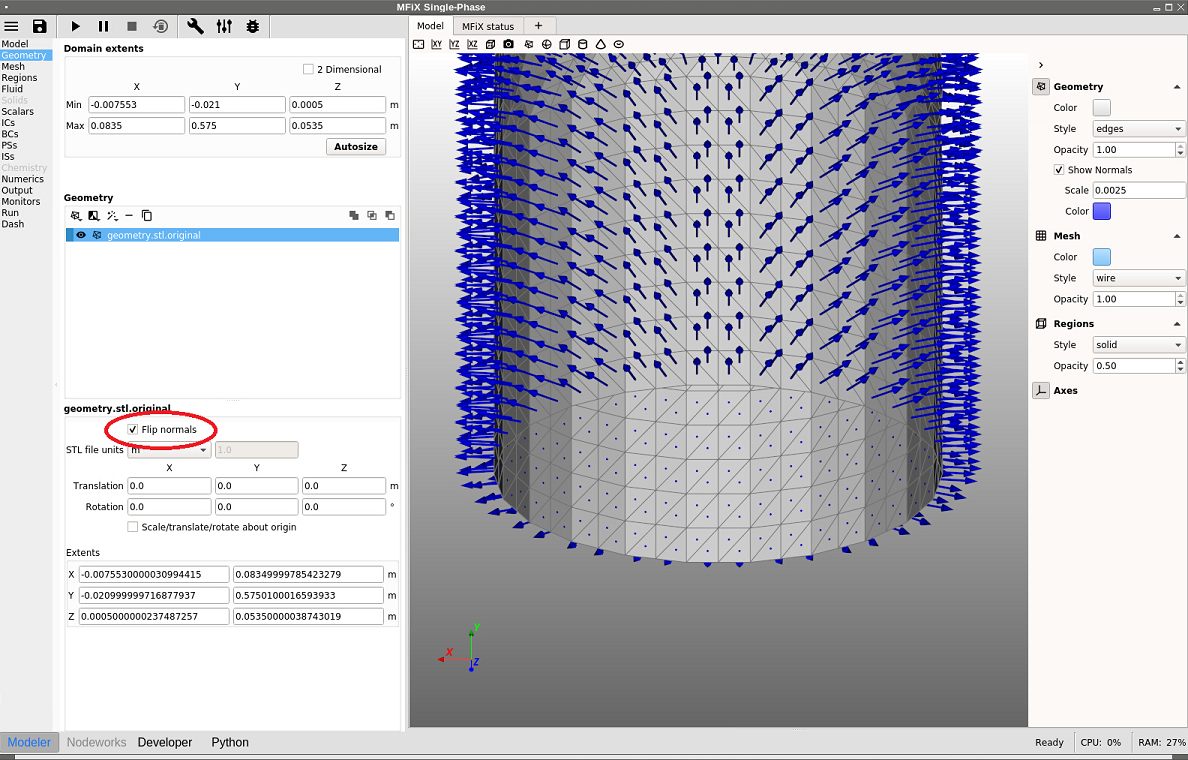Start the simulation with the Run icon

click(x=75, y=26)
